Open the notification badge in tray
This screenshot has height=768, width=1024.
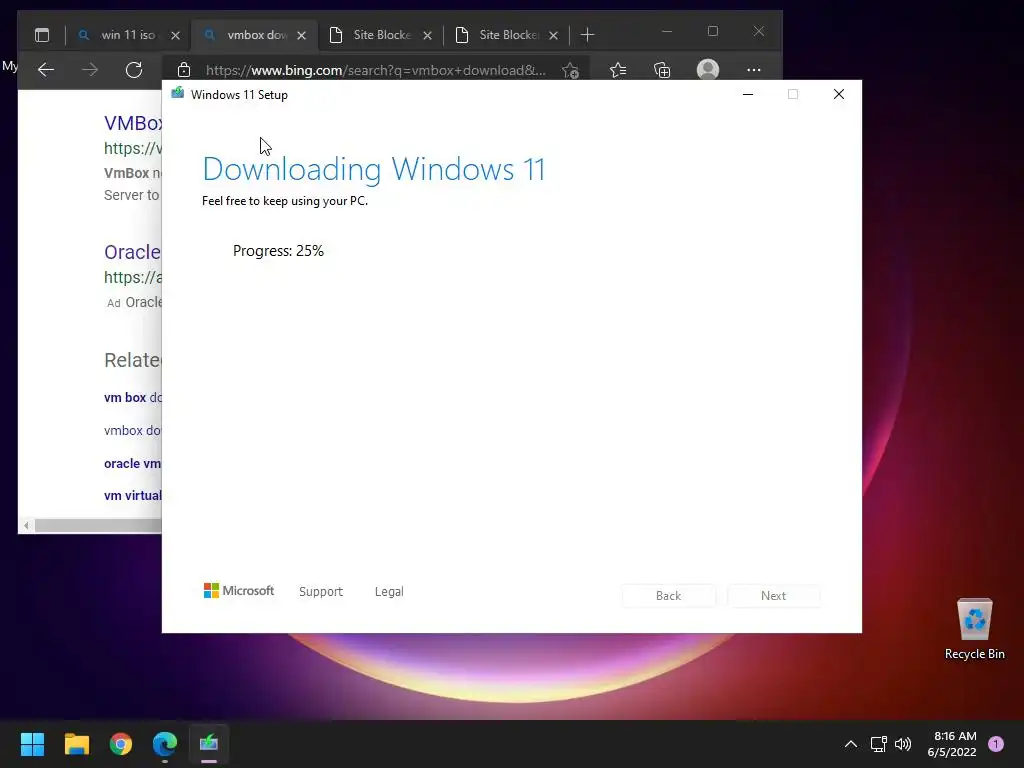996,744
